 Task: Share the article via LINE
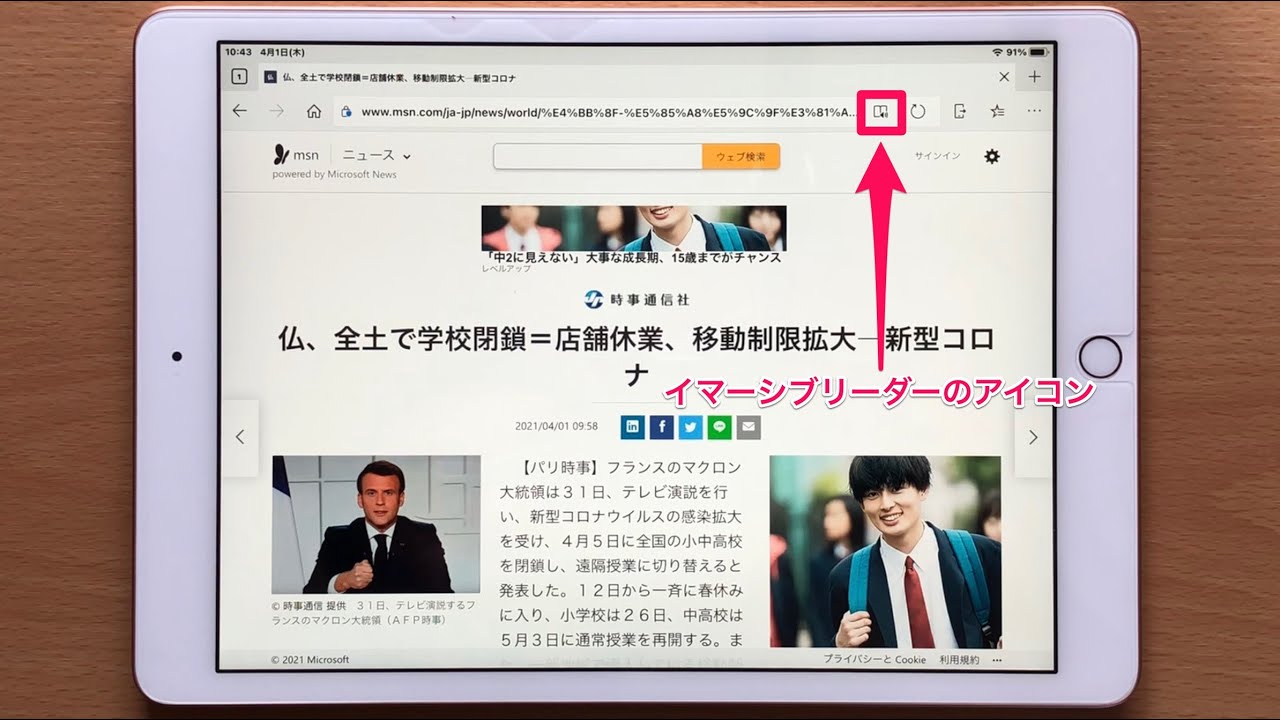(719, 427)
